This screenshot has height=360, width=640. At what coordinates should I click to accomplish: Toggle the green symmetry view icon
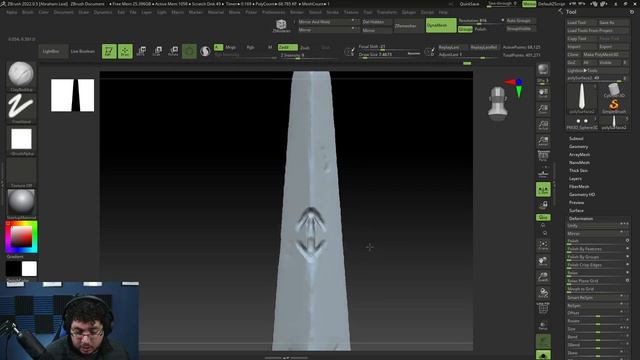543,190
